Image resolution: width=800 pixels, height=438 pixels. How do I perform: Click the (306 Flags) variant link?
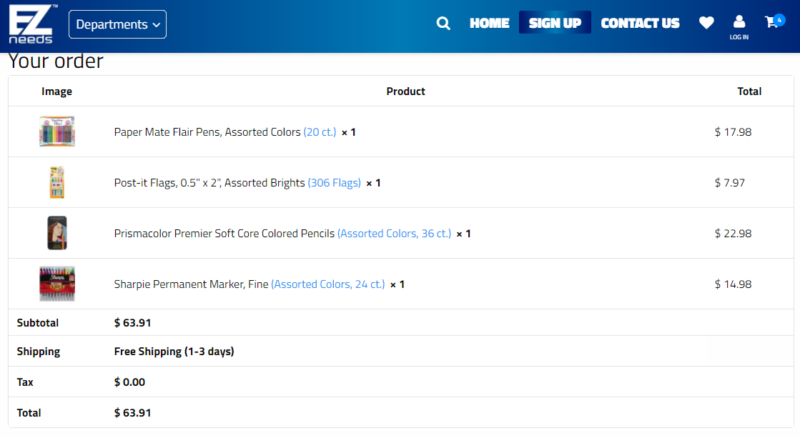point(334,183)
